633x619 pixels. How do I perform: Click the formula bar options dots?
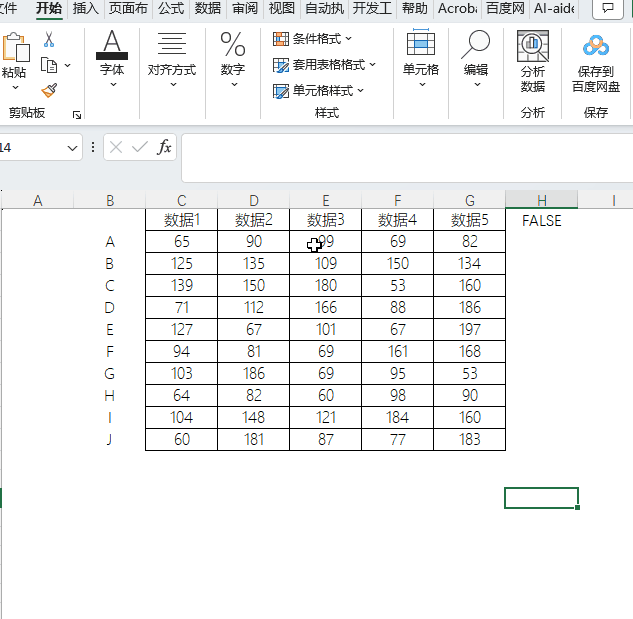[x=93, y=147]
